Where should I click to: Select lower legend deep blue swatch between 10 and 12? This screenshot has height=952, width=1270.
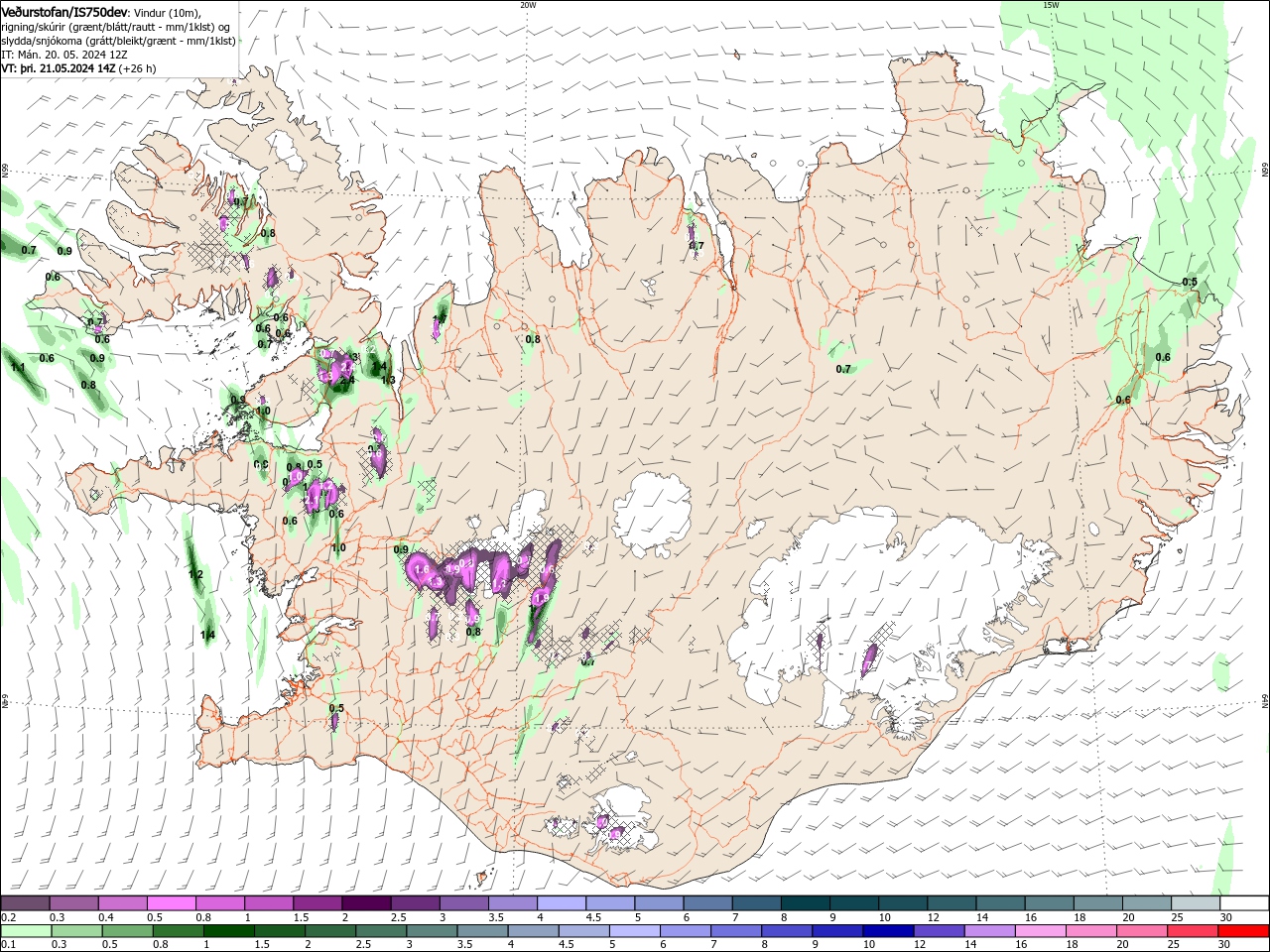888,931
